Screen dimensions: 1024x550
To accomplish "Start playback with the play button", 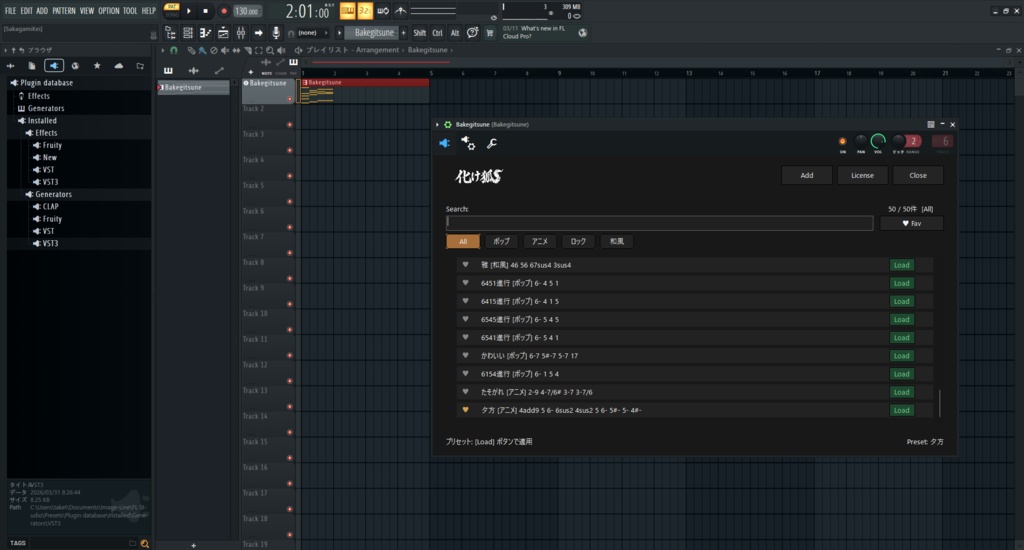I will [x=189, y=10].
